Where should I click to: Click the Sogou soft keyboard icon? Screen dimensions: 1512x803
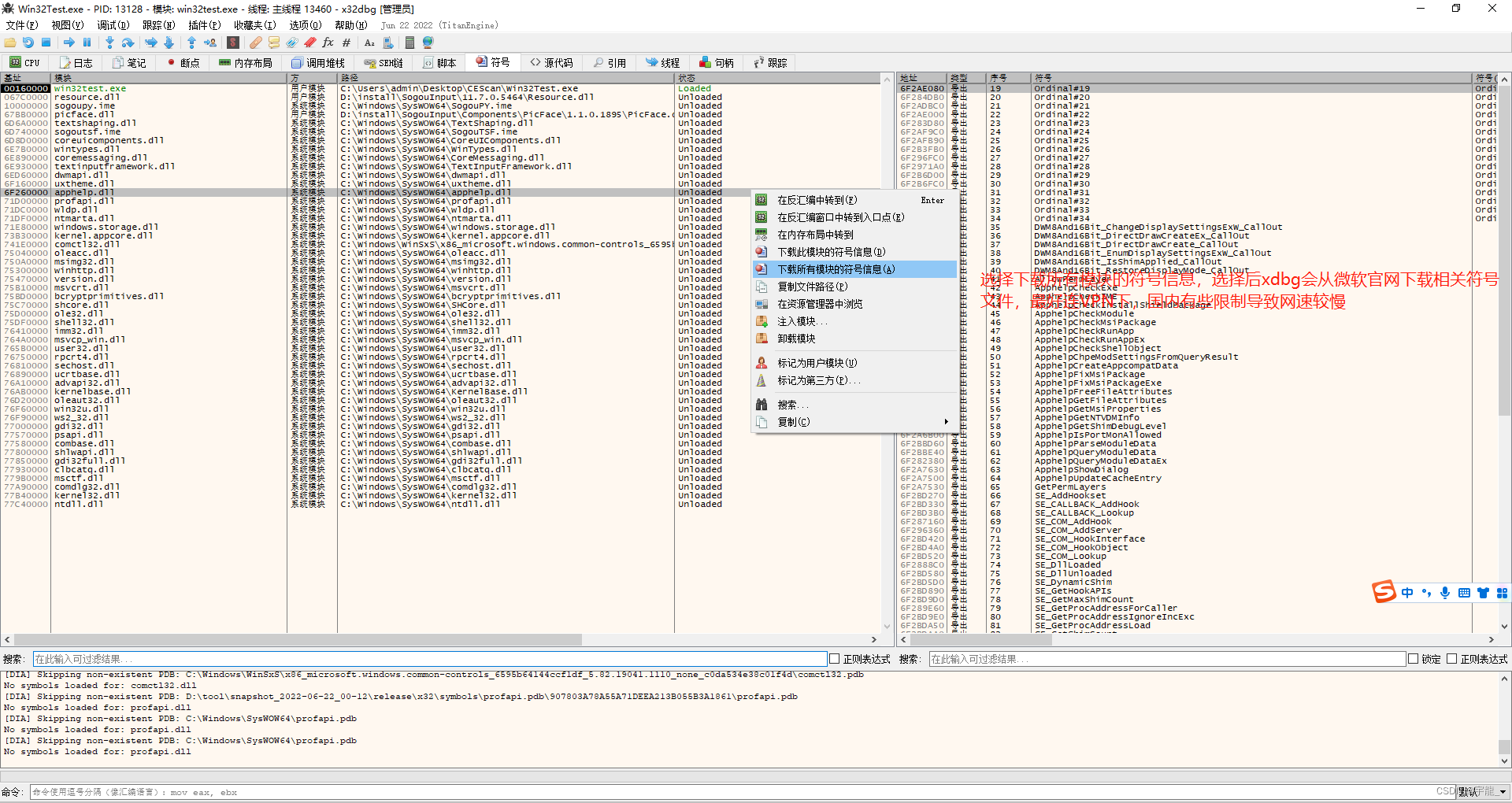[x=1464, y=593]
